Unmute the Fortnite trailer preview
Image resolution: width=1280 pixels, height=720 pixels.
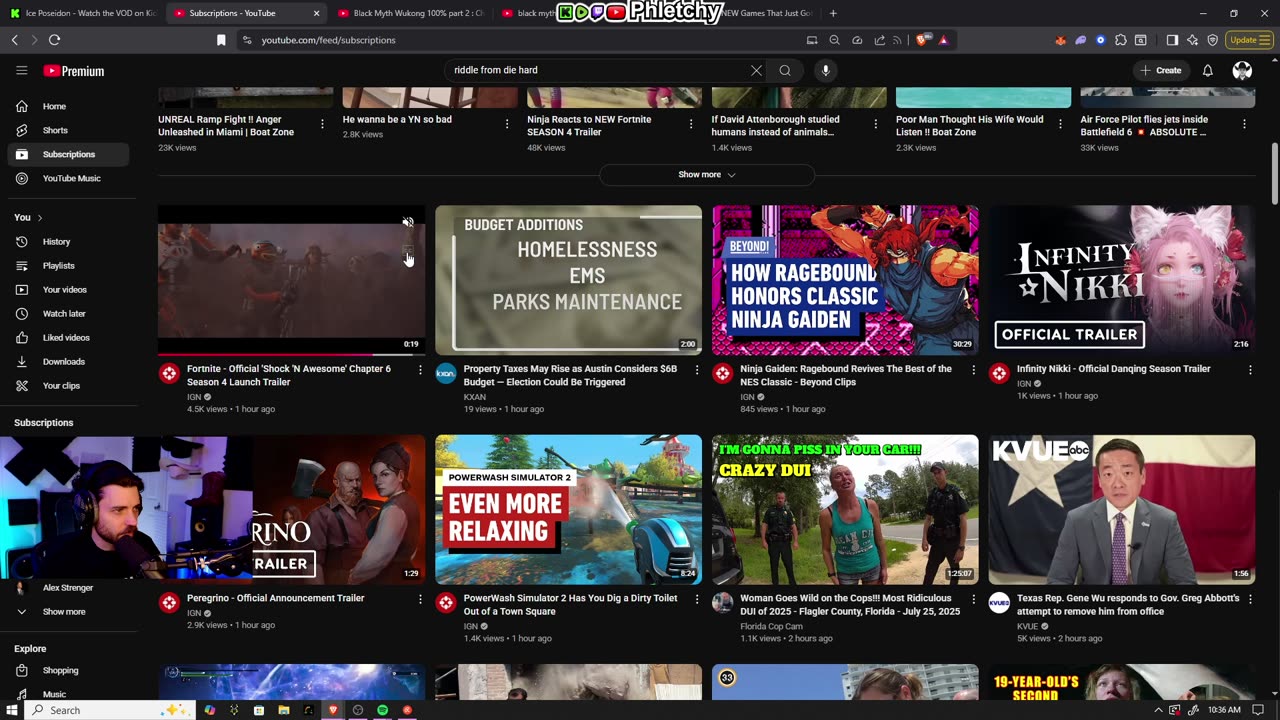408,222
